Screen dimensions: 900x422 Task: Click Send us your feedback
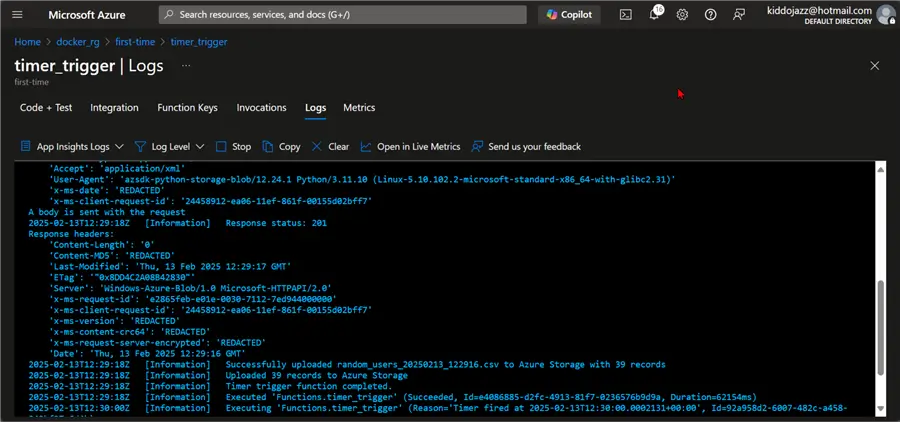coord(526,146)
